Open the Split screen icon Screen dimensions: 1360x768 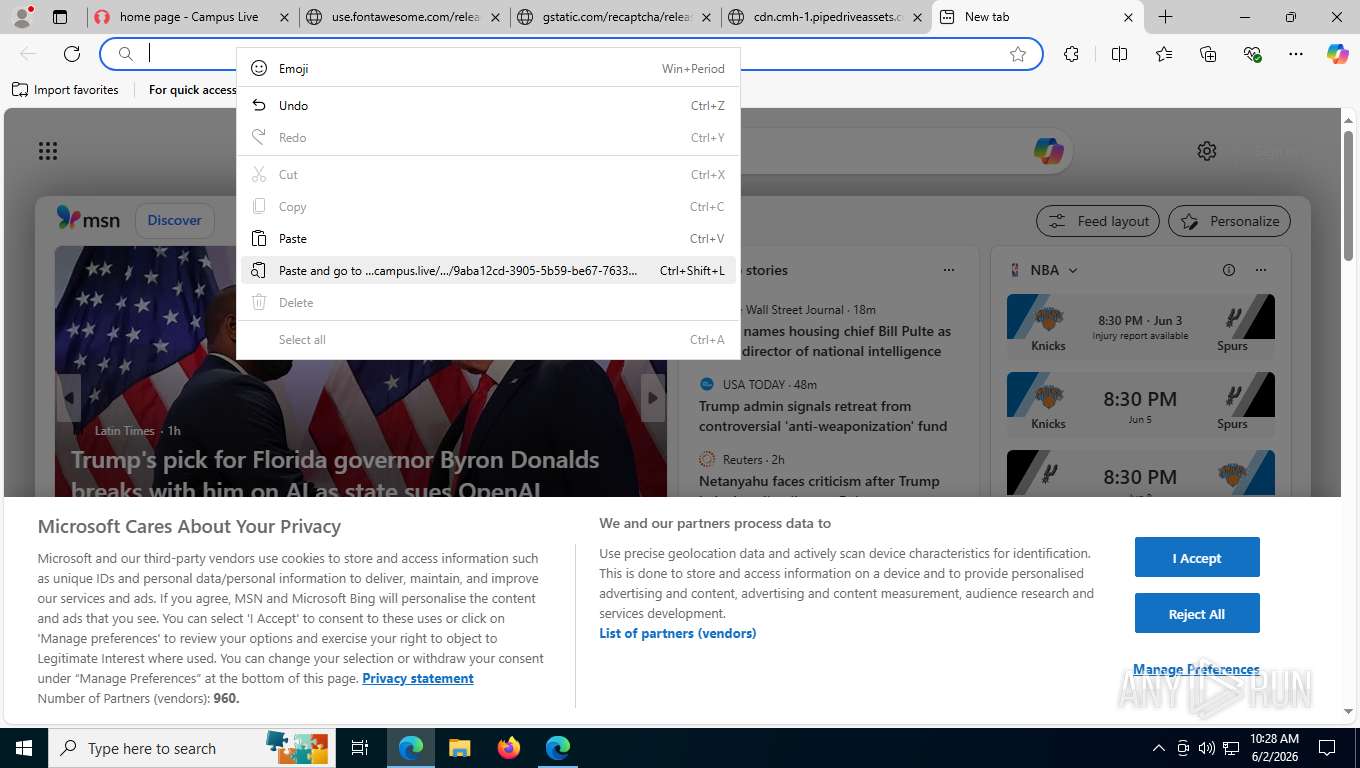(x=1119, y=54)
